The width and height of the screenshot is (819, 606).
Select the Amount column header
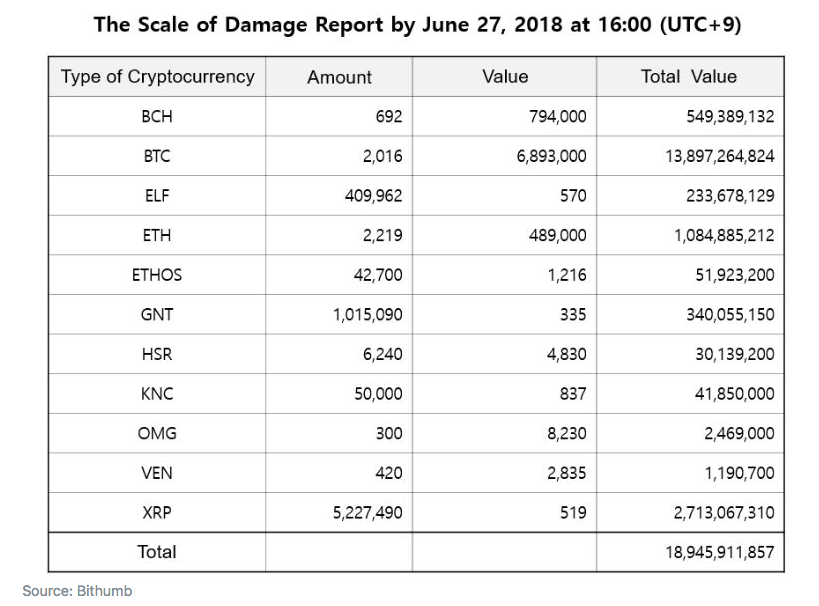click(339, 77)
